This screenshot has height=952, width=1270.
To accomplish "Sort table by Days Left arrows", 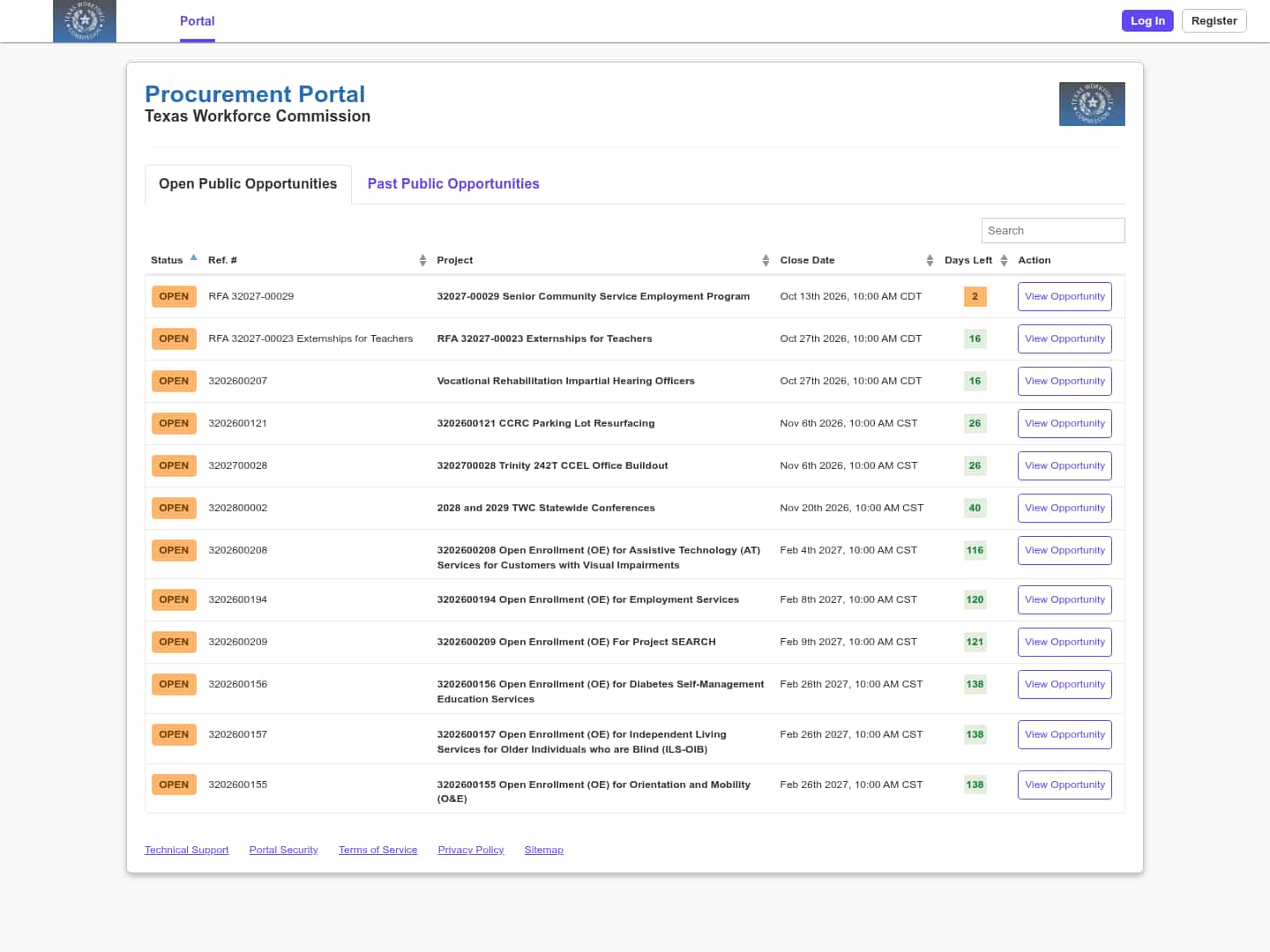I will click(1004, 260).
